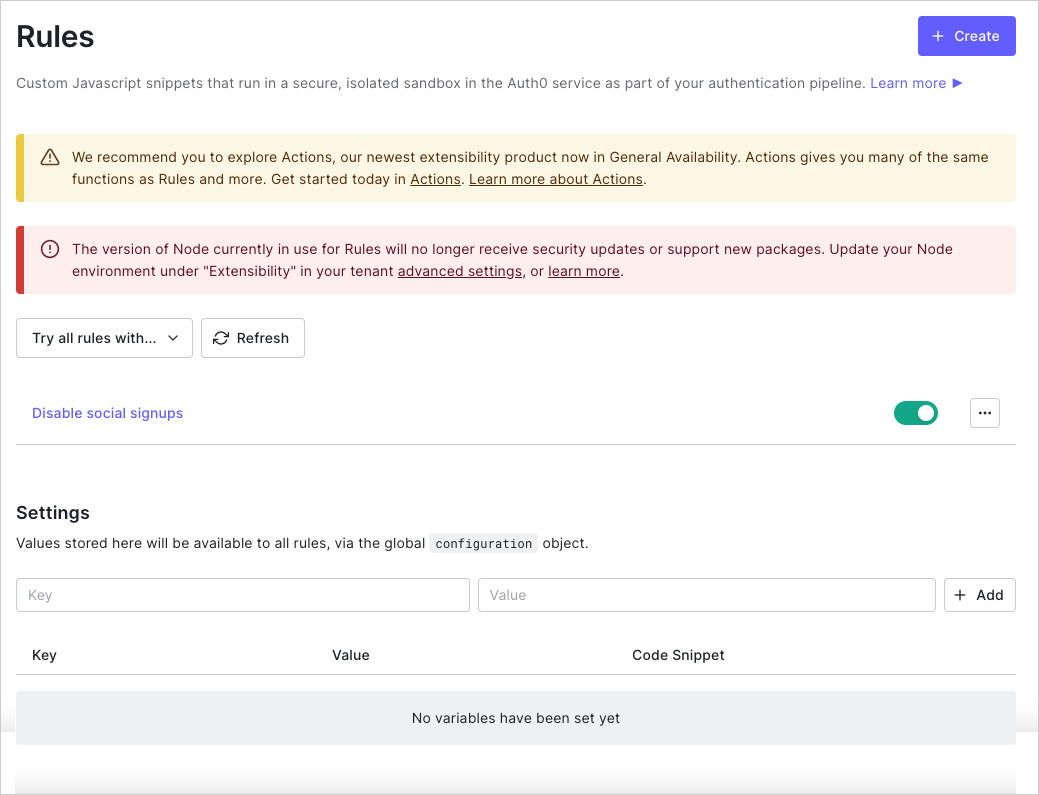
Task: Click the page scrollbar on the right
Action: click(x=1031, y=400)
